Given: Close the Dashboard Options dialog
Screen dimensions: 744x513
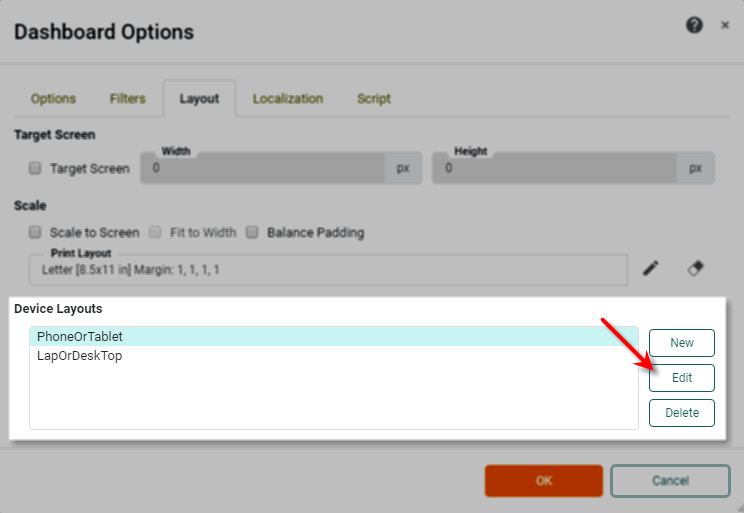Looking at the screenshot, I should pos(725,26).
